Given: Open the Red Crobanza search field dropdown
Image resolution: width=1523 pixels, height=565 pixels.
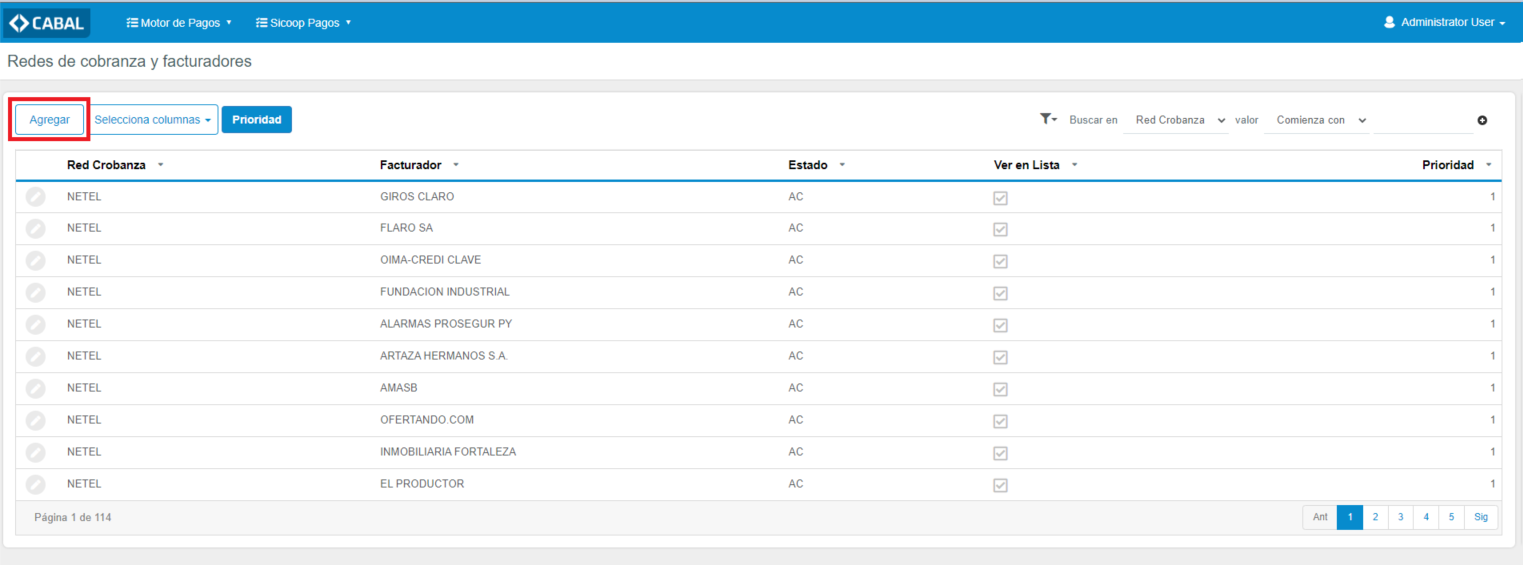Looking at the screenshot, I should point(1177,120).
